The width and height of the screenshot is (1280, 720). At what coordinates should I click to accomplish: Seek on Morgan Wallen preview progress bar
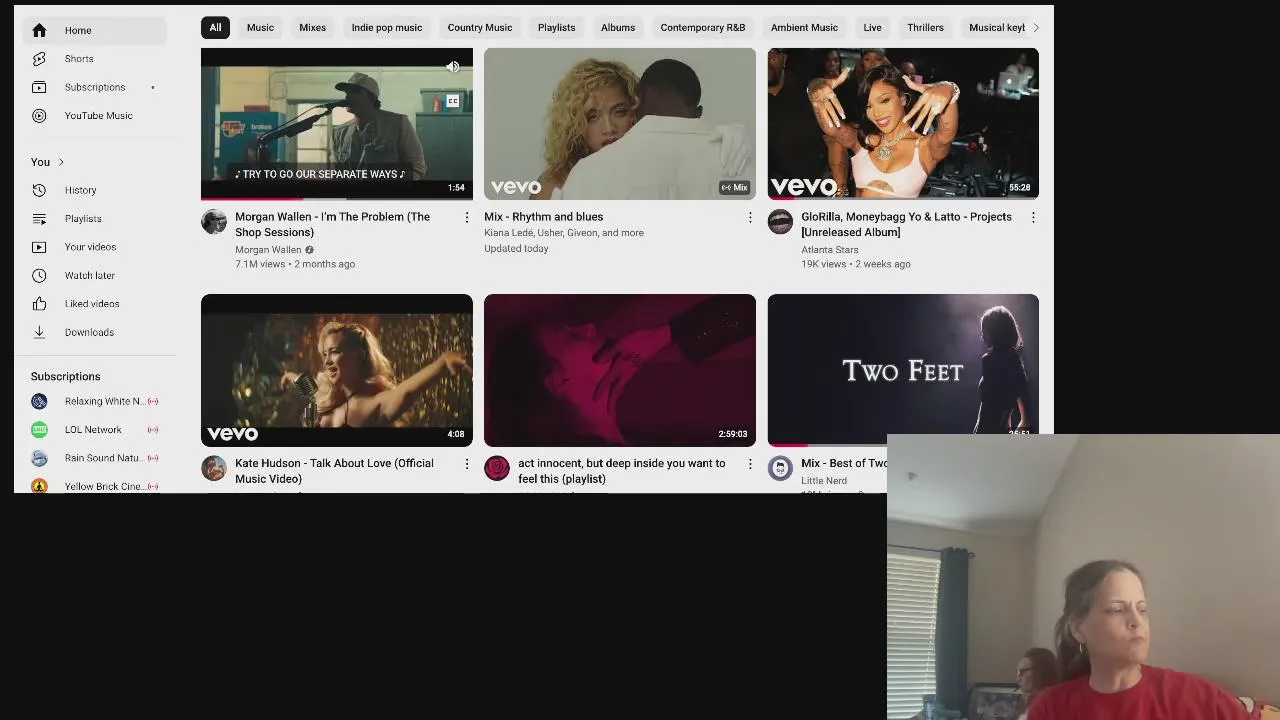point(337,198)
